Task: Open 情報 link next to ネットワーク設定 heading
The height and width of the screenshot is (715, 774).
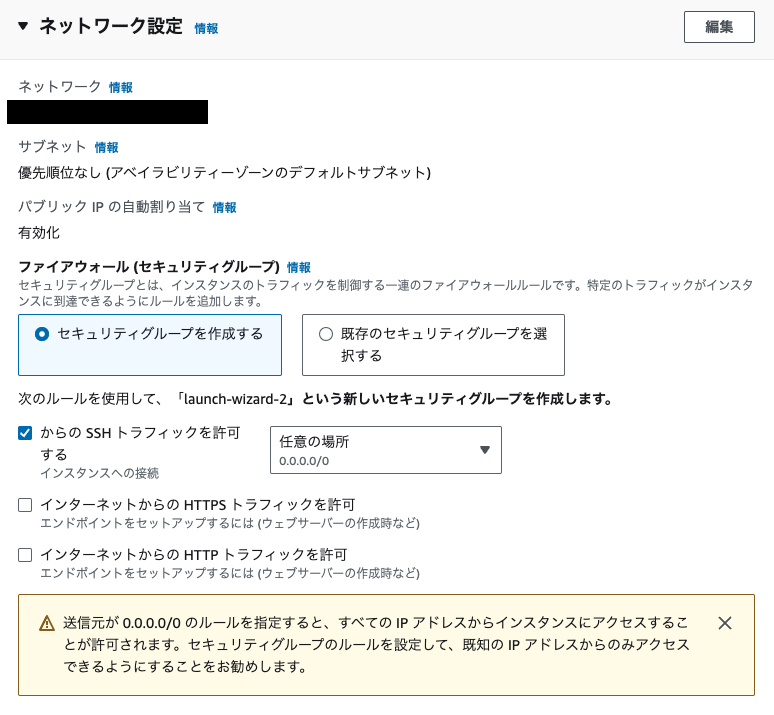Action: click(x=206, y=29)
